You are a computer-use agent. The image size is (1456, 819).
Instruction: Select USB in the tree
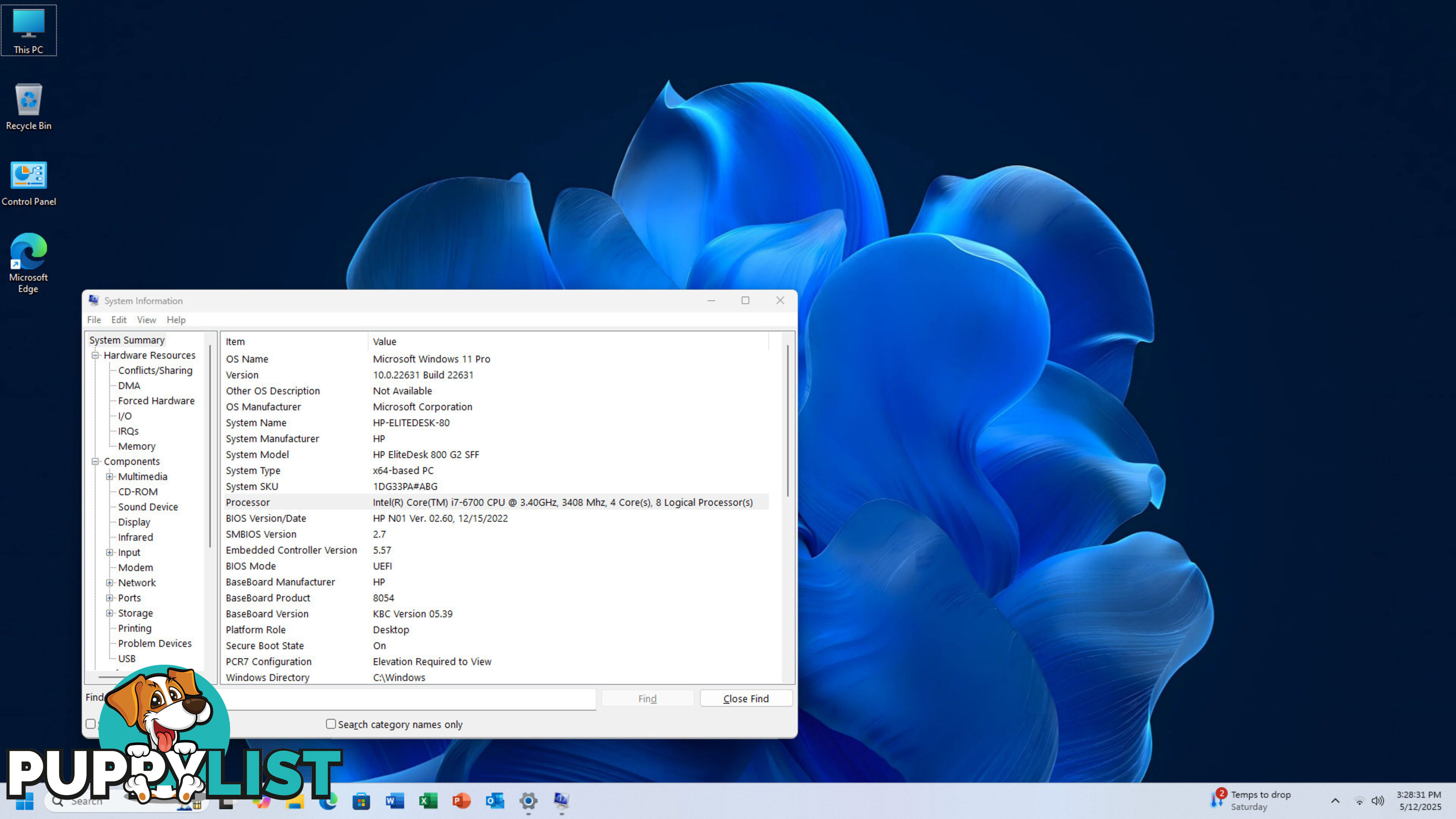[x=127, y=659]
